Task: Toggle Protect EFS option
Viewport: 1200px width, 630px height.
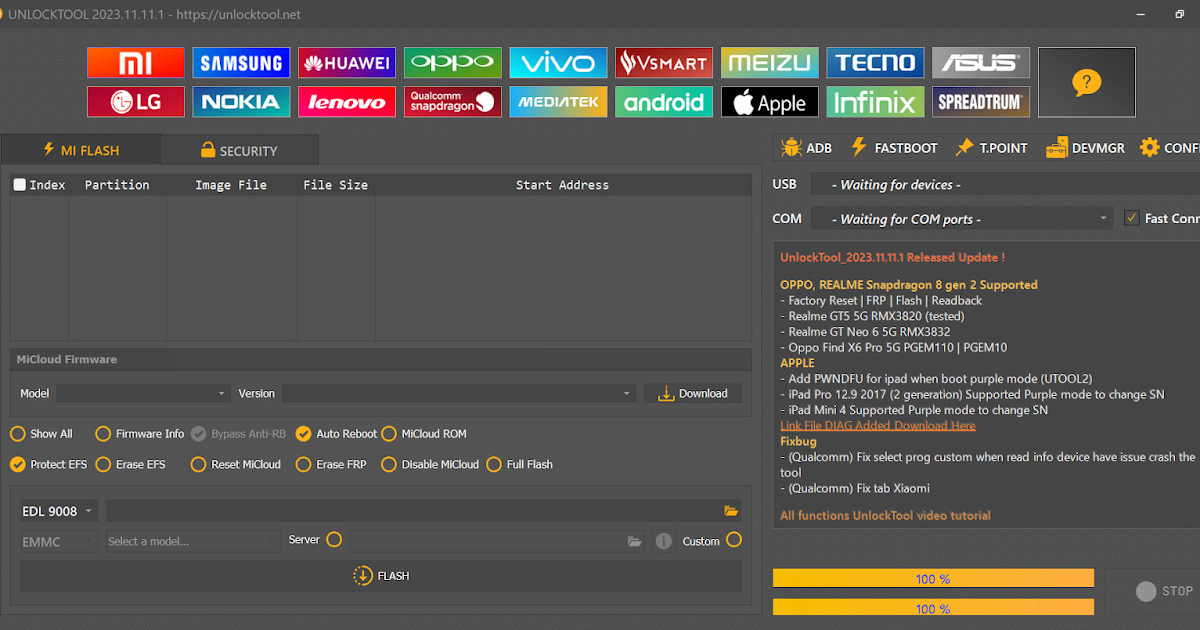Action: pos(48,464)
